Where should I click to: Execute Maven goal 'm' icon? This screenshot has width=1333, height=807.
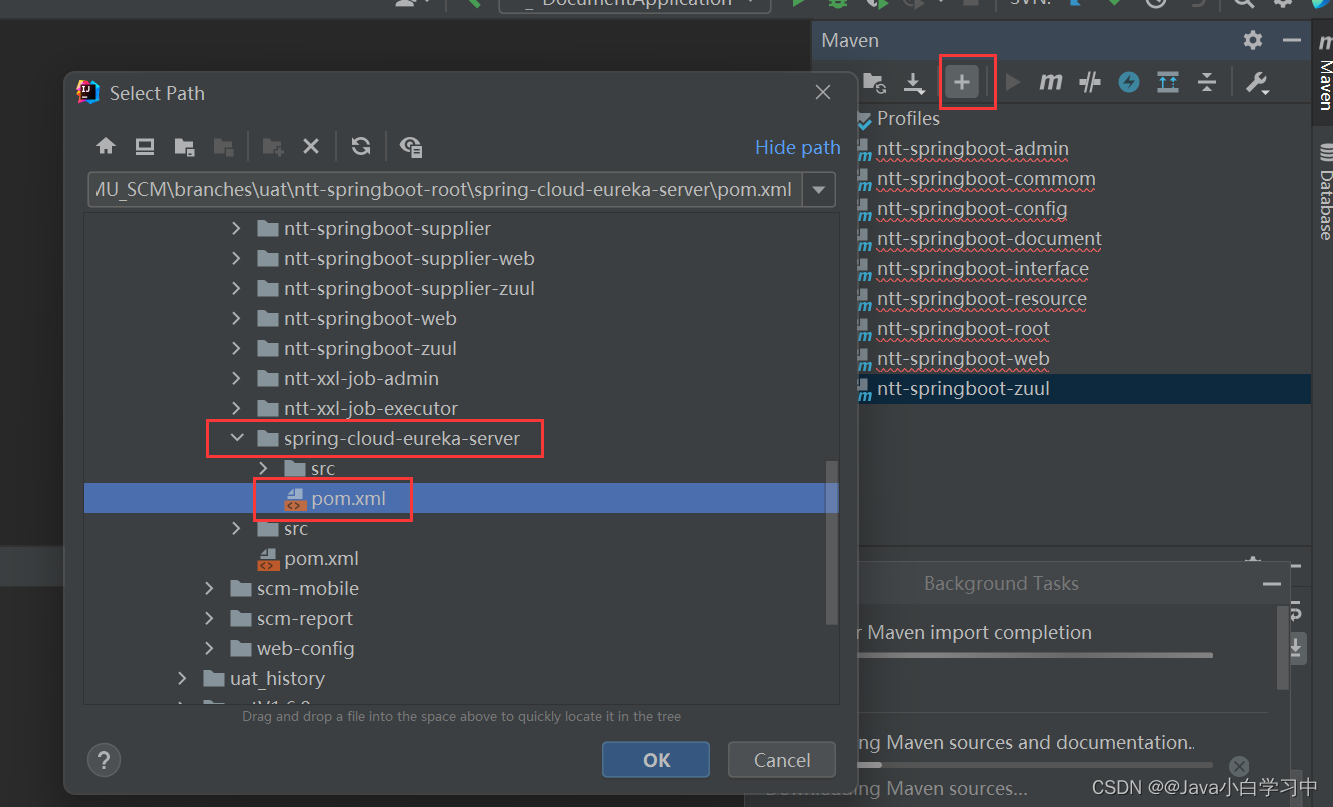(1050, 82)
